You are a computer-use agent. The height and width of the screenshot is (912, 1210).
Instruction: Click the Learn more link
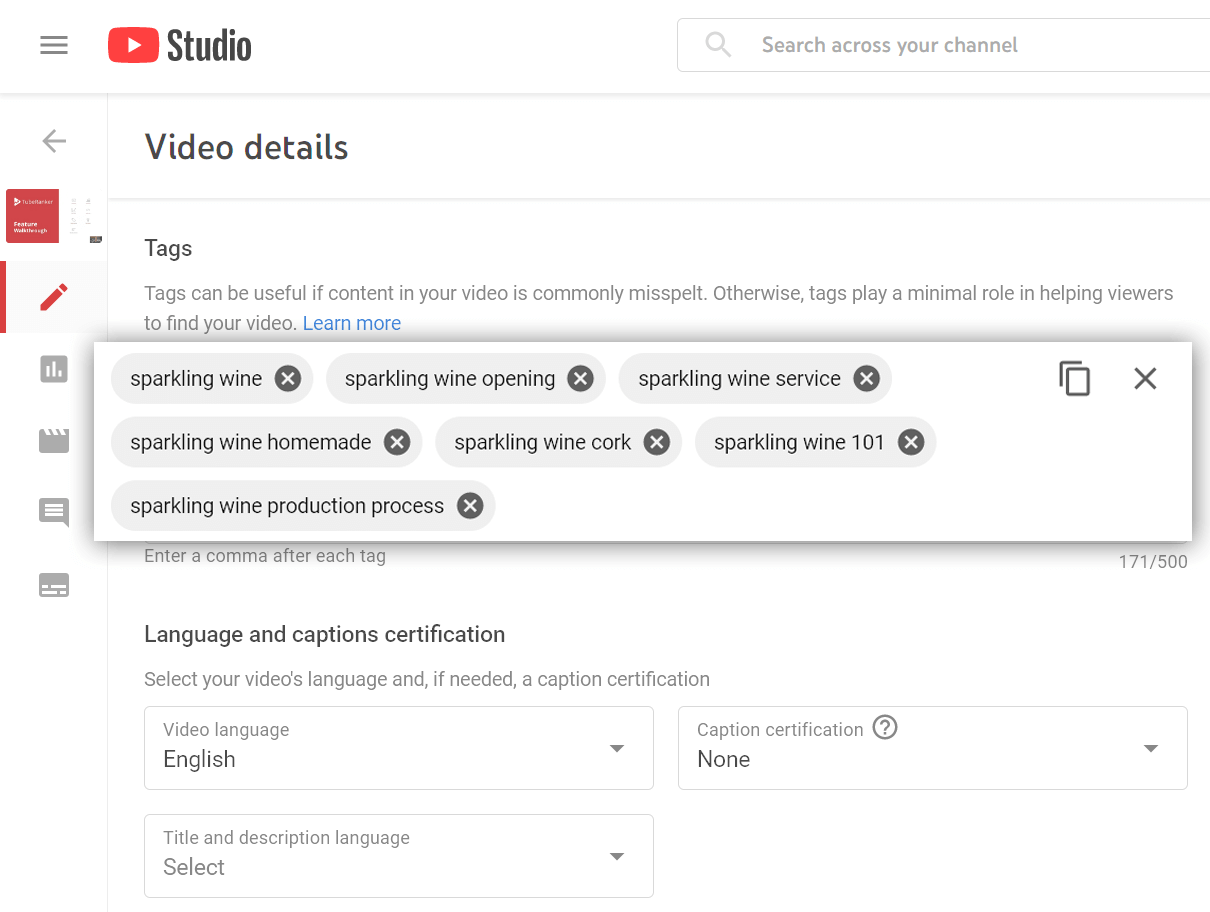352,323
